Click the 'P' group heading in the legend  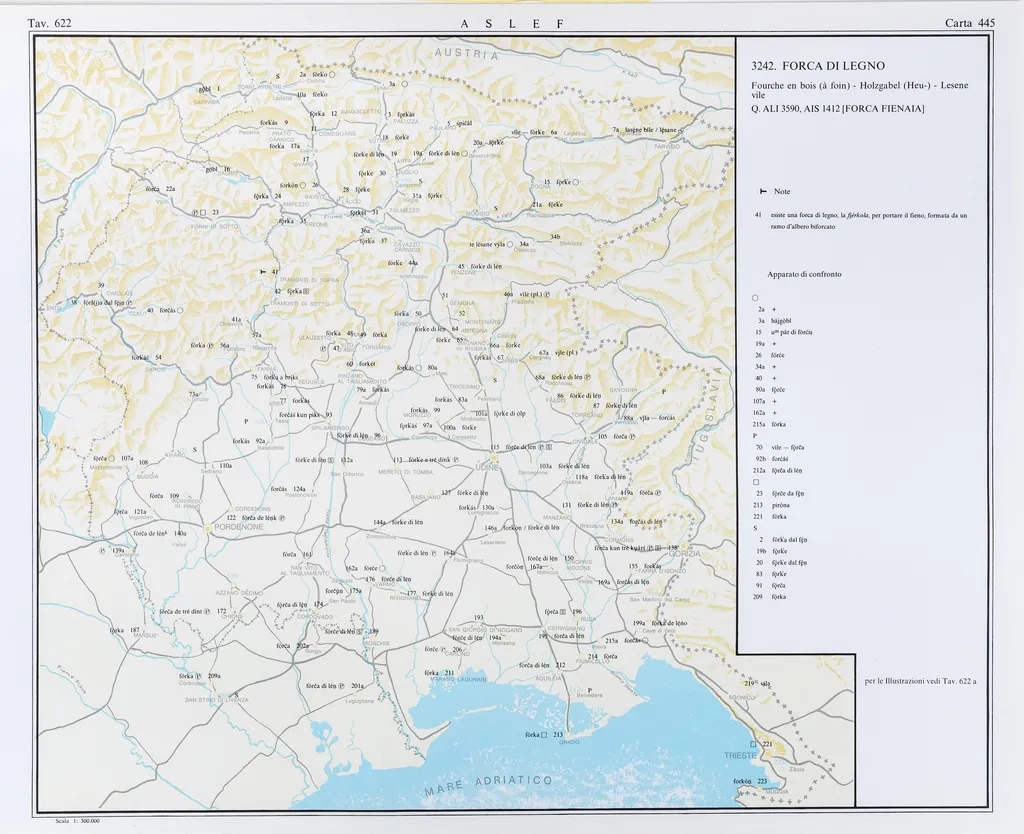coord(755,436)
